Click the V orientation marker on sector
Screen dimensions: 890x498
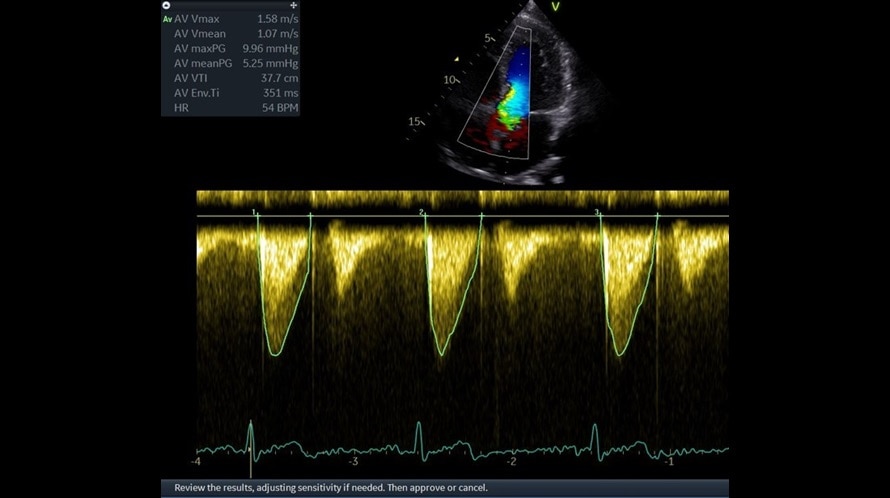(x=557, y=7)
